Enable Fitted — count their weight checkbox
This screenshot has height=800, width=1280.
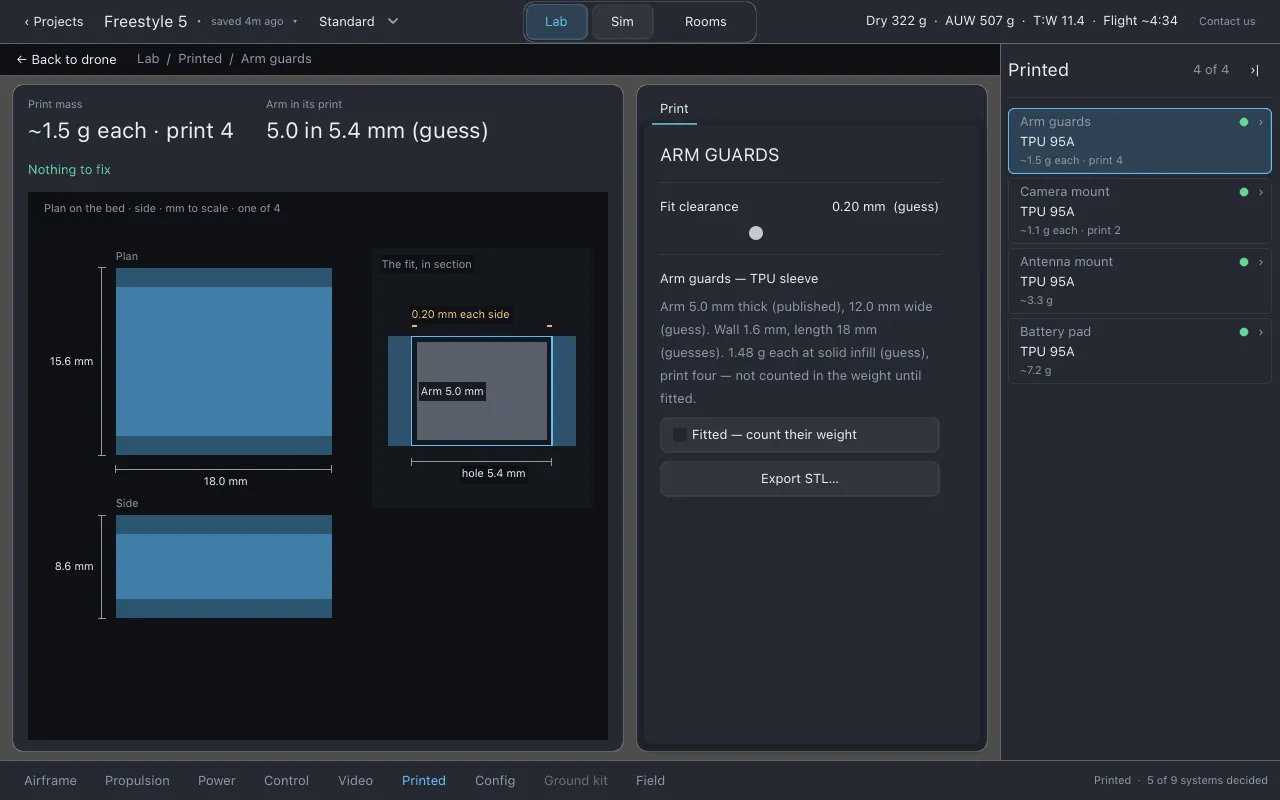[x=680, y=435]
